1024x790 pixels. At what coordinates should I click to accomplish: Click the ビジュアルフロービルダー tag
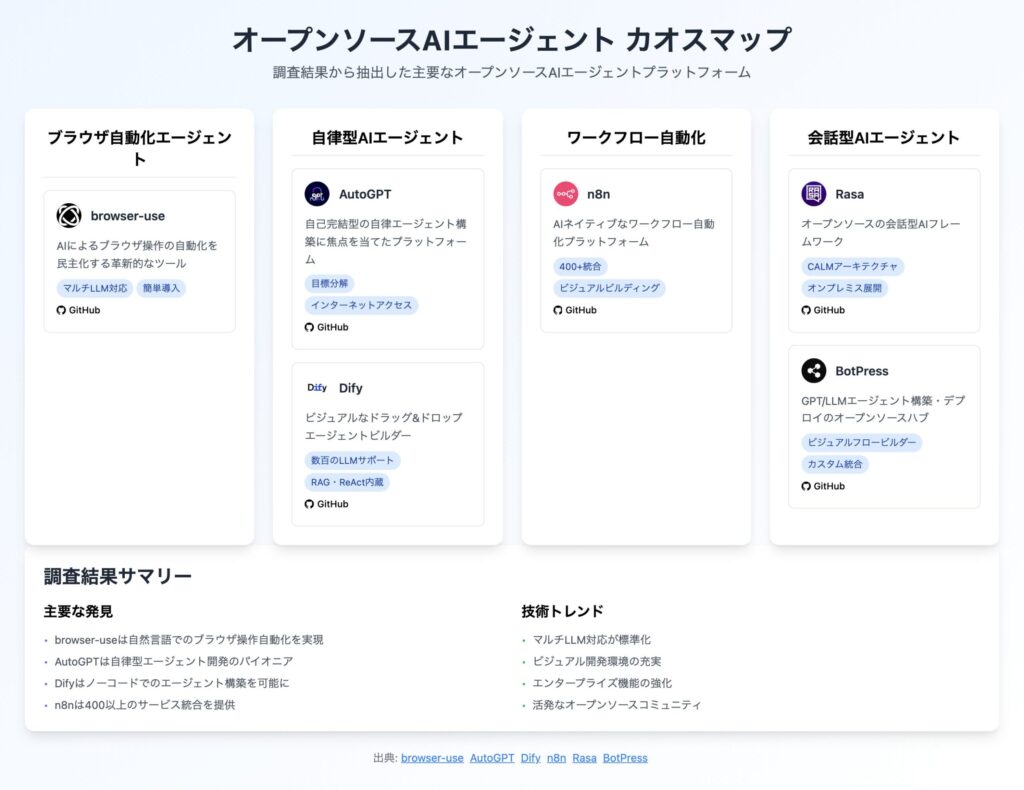tap(861, 442)
